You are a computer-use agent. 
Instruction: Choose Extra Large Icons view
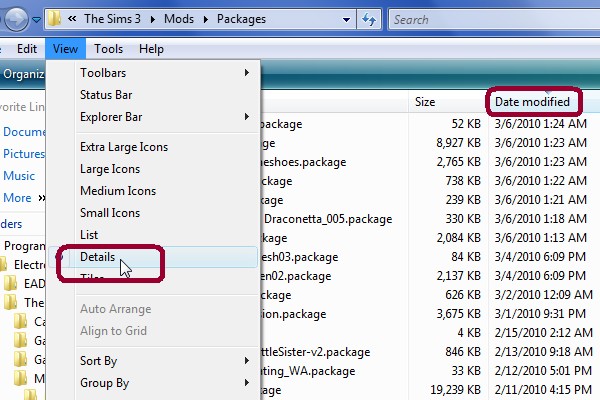coord(124,147)
